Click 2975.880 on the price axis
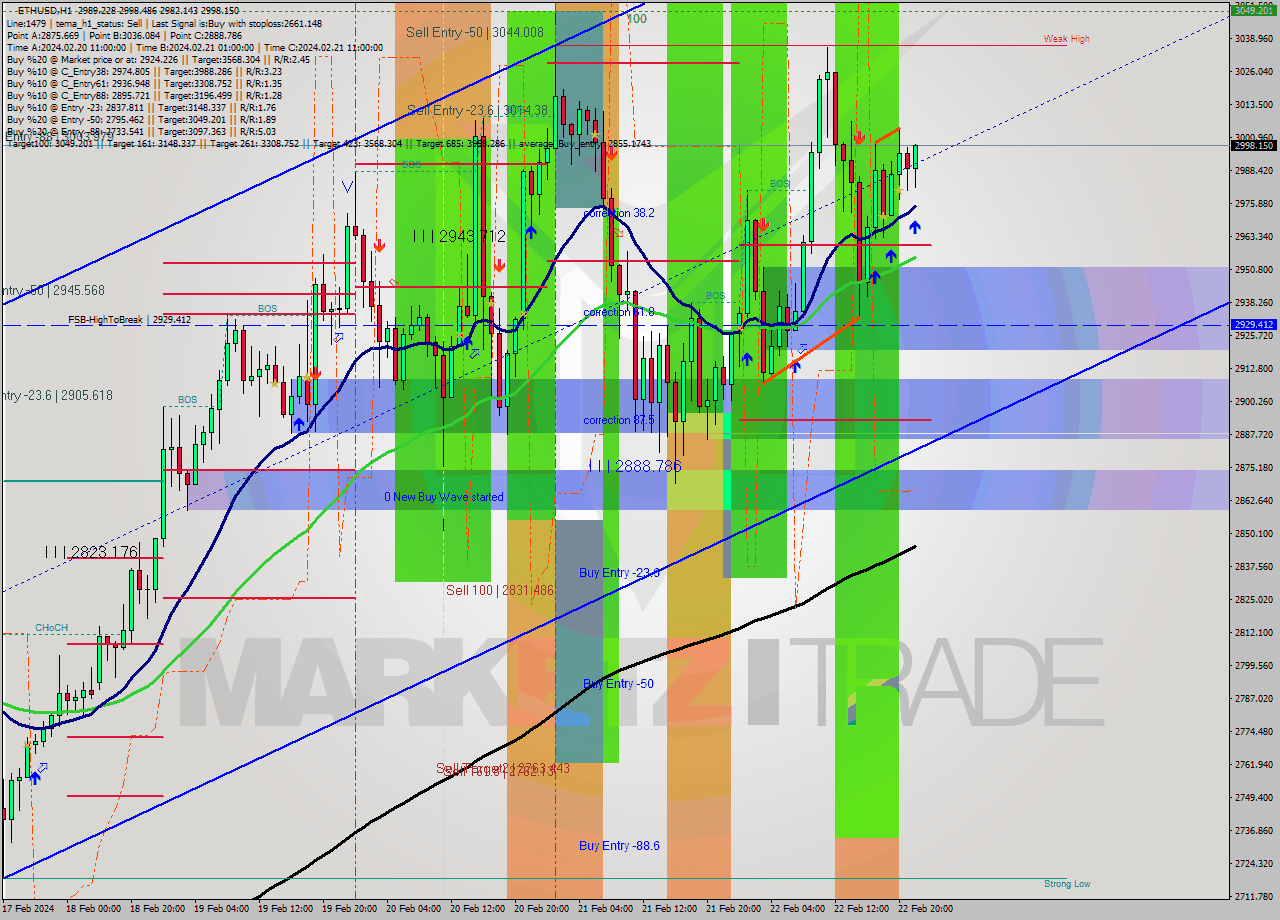 [1254, 204]
